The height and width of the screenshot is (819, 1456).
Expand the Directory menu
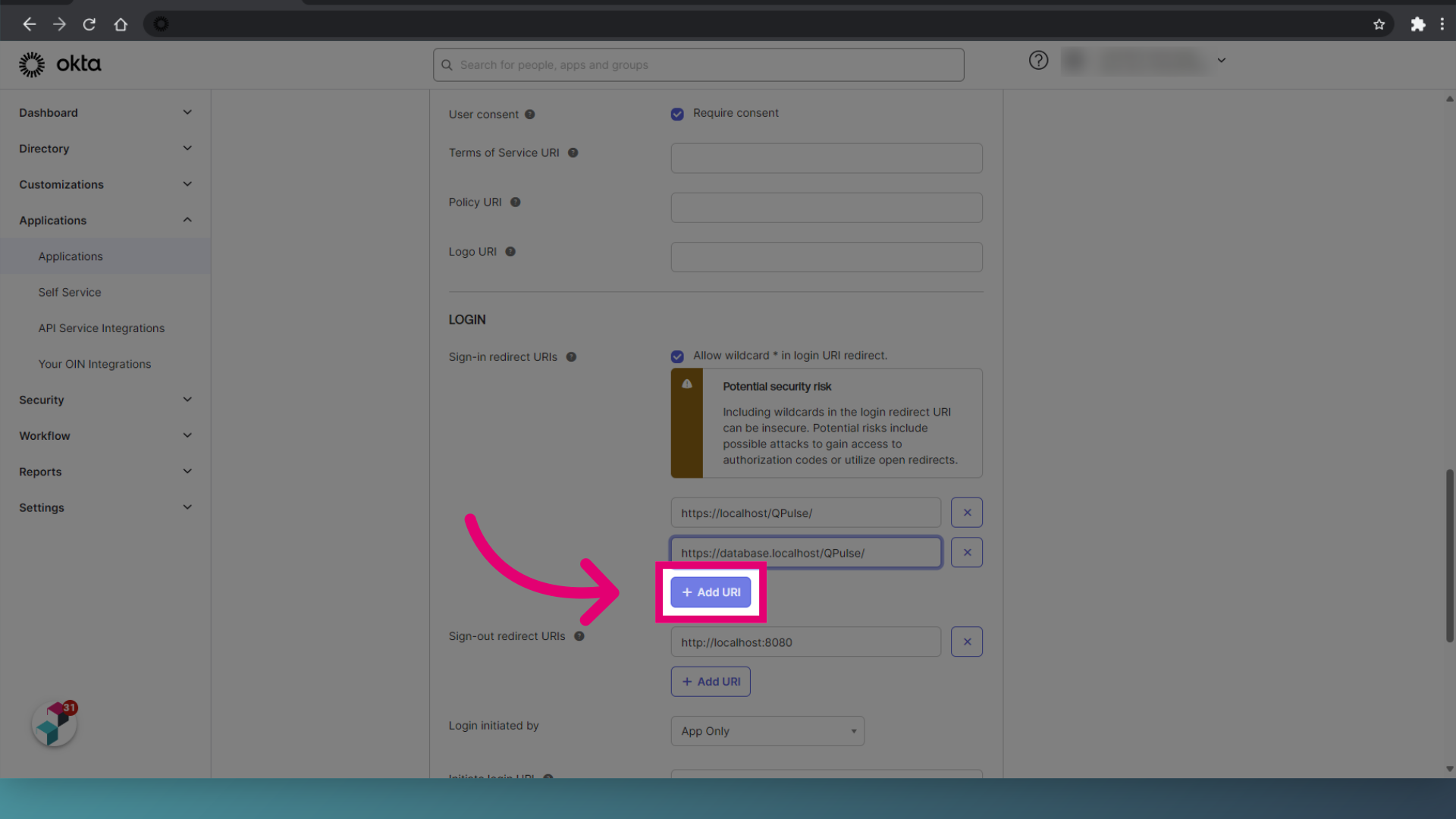point(105,149)
